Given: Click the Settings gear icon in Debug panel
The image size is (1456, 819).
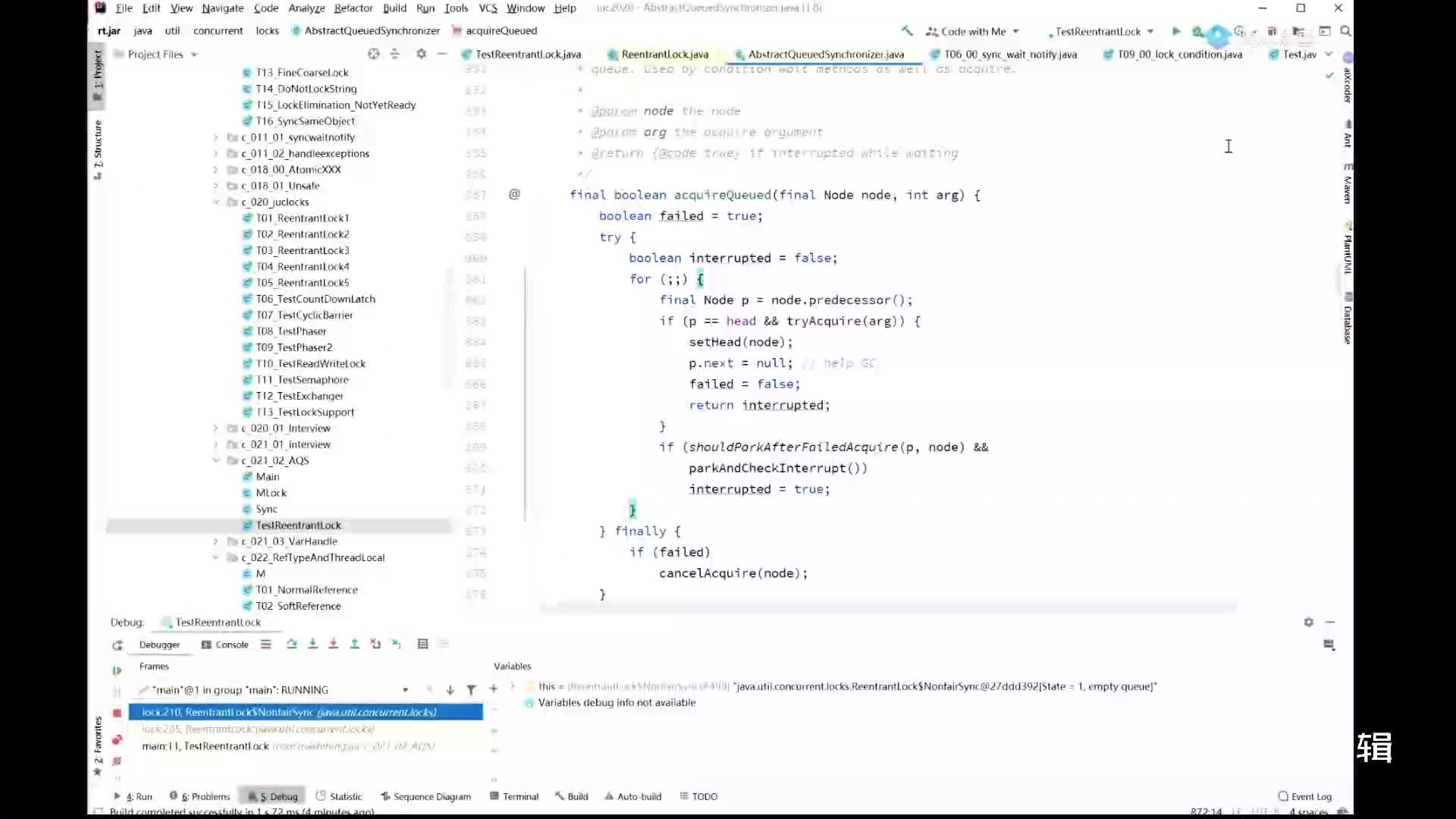Looking at the screenshot, I should [x=1308, y=622].
